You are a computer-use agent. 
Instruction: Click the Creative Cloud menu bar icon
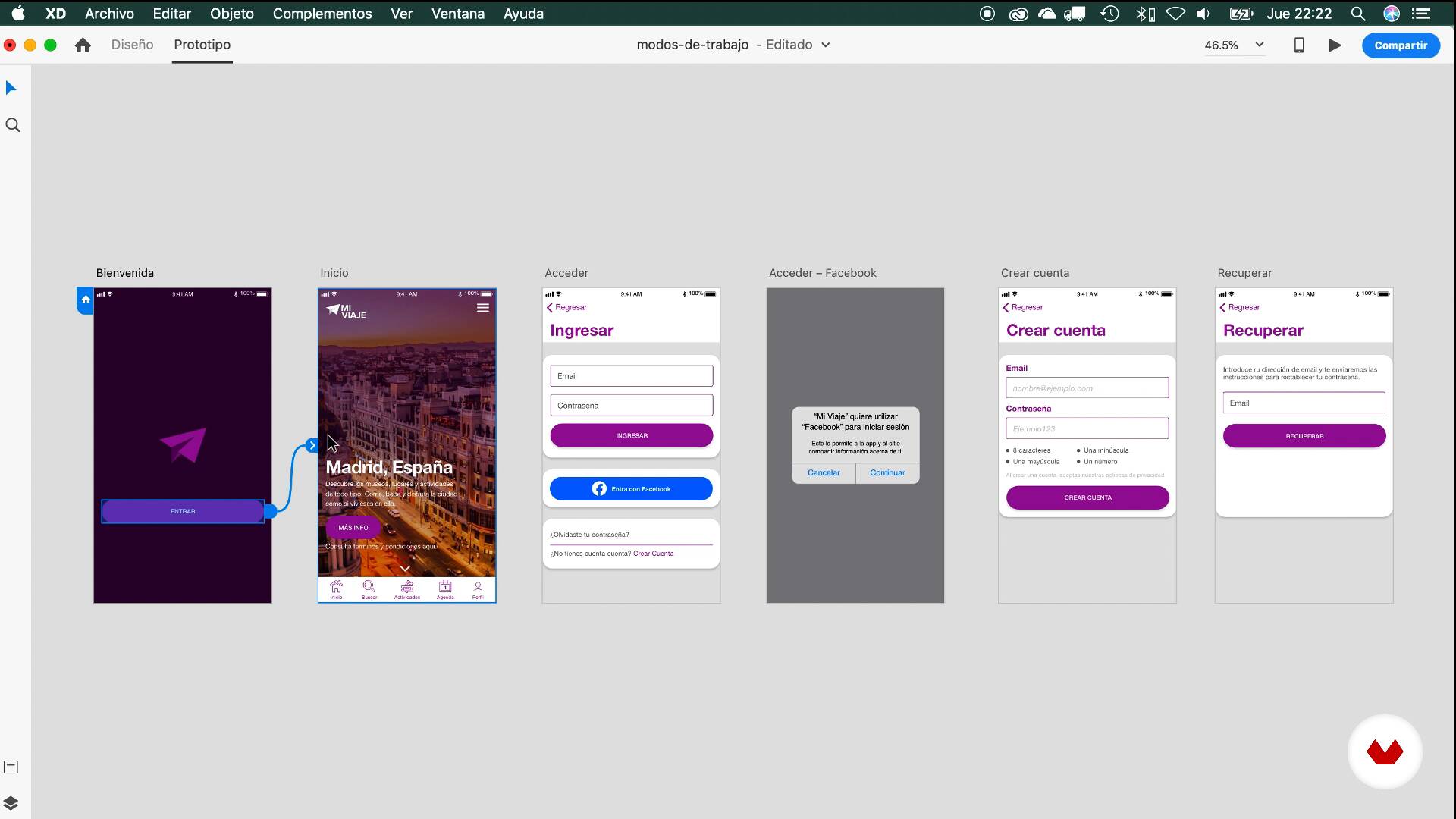tap(1018, 14)
